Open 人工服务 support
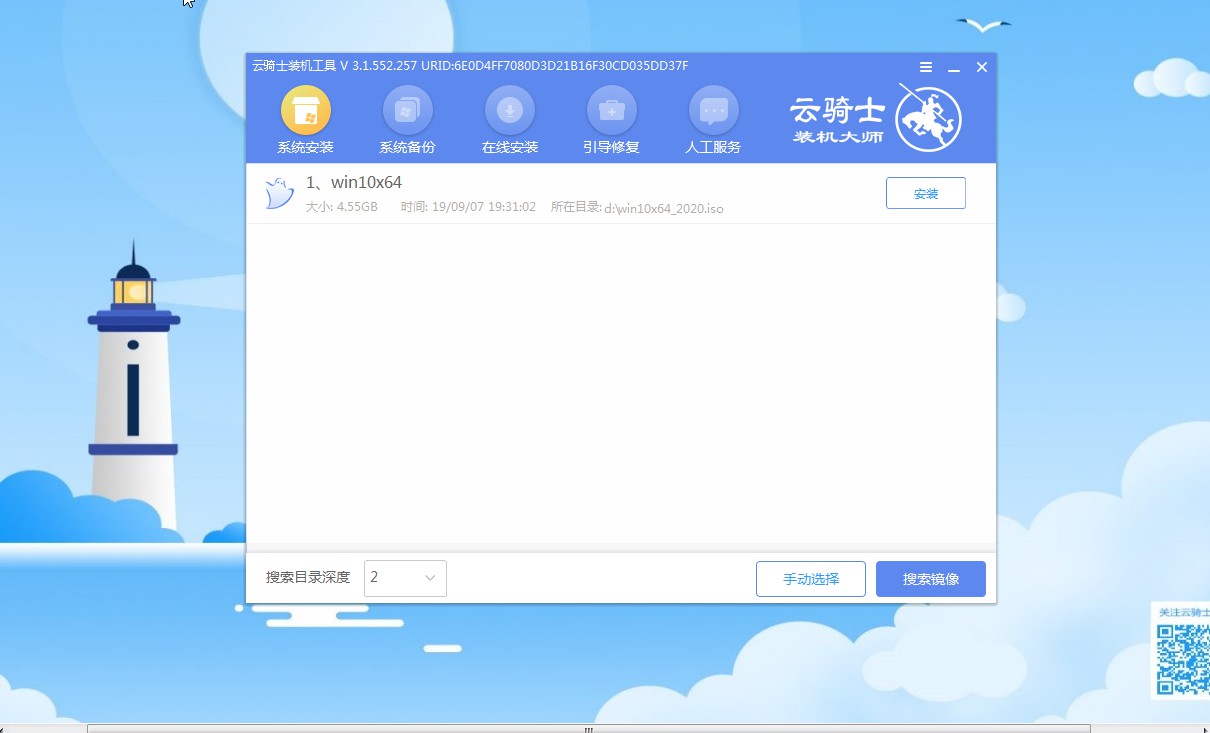Viewport: 1210px width, 733px height. (x=713, y=118)
